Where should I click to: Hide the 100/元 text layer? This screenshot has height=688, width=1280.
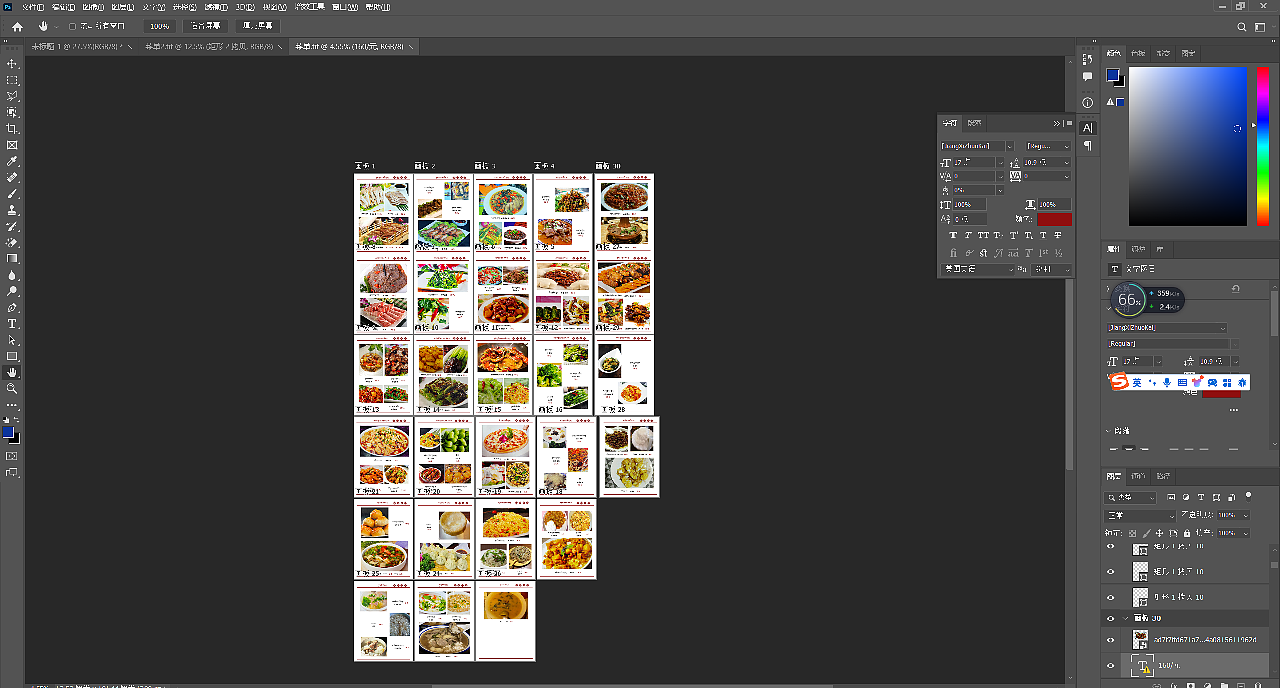tap(1110, 666)
